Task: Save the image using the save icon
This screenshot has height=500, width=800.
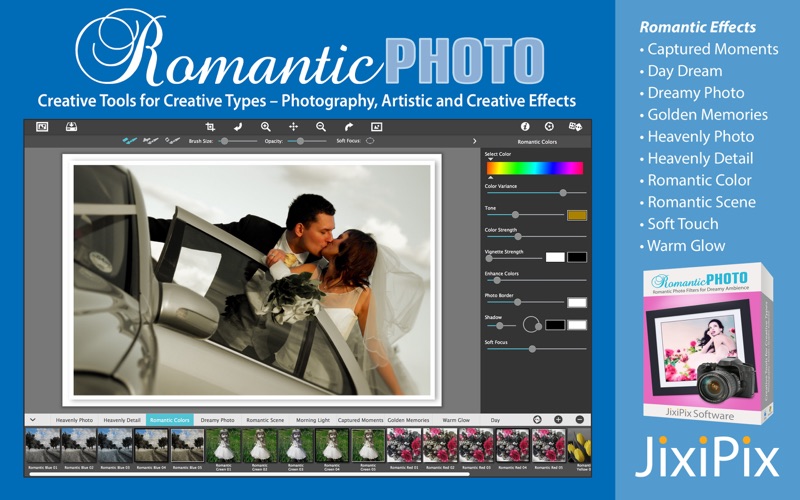Action: (x=71, y=127)
